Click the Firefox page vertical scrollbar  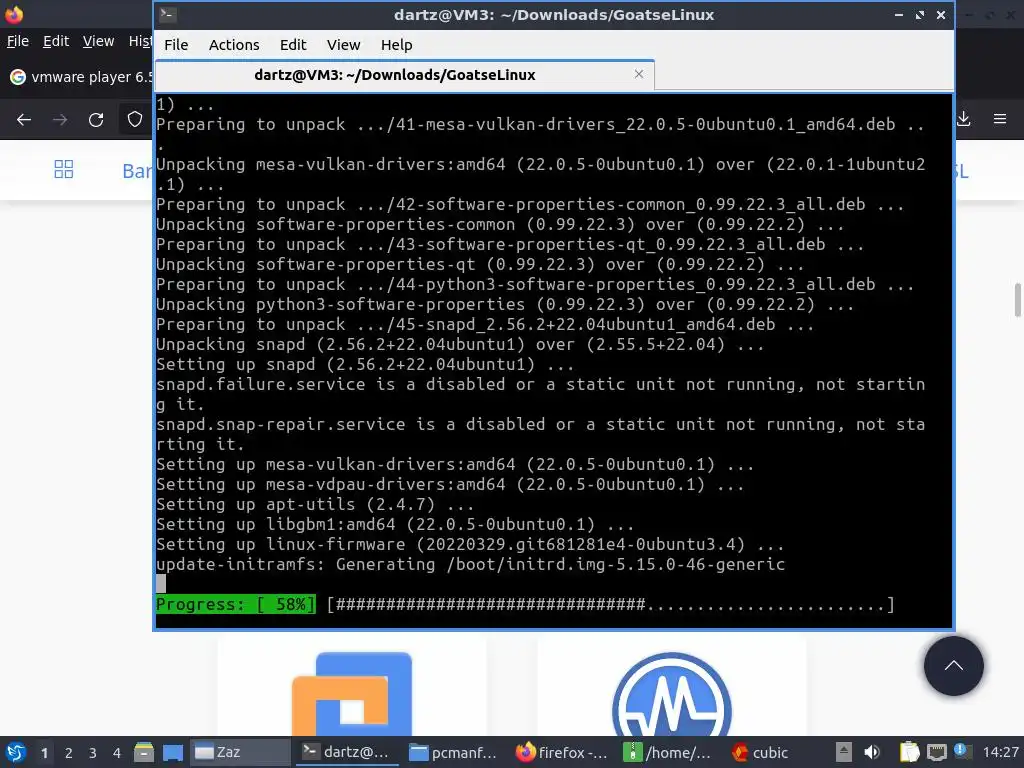tap(1017, 299)
